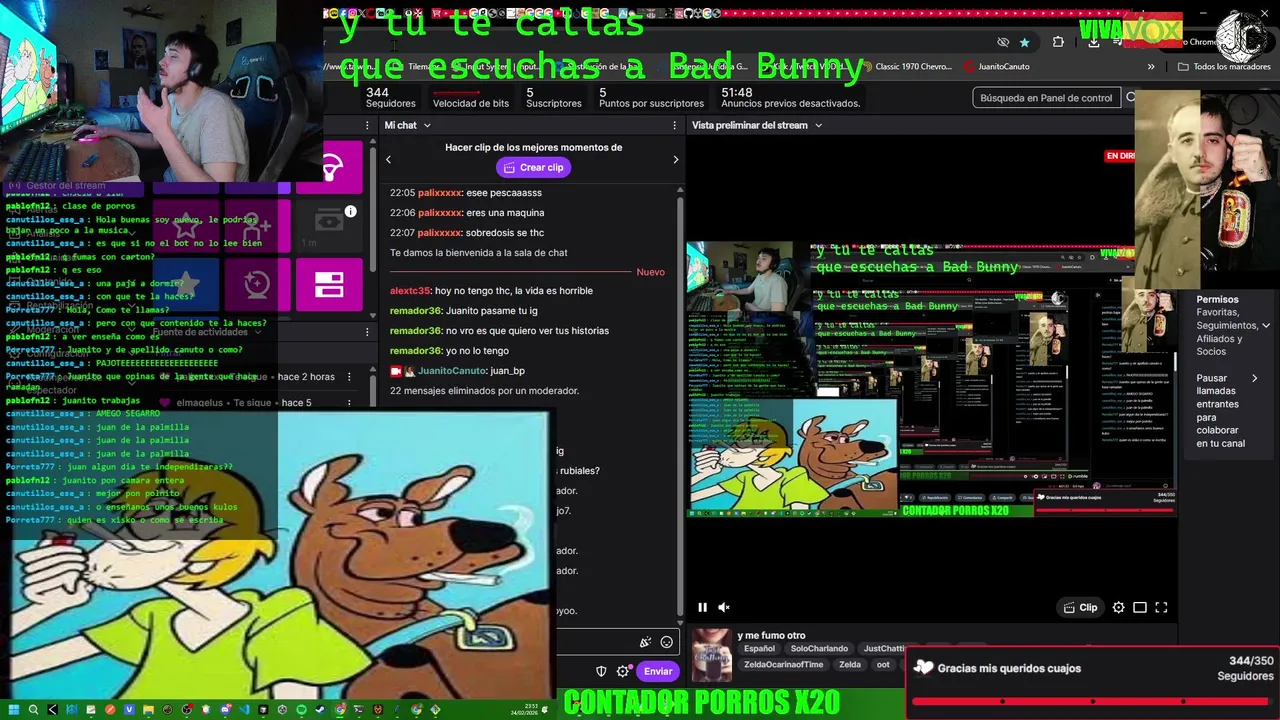Image resolution: width=1280 pixels, height=720 pixels.
Task: Click the 344 Seguidores stat
Action: [390, 97]
